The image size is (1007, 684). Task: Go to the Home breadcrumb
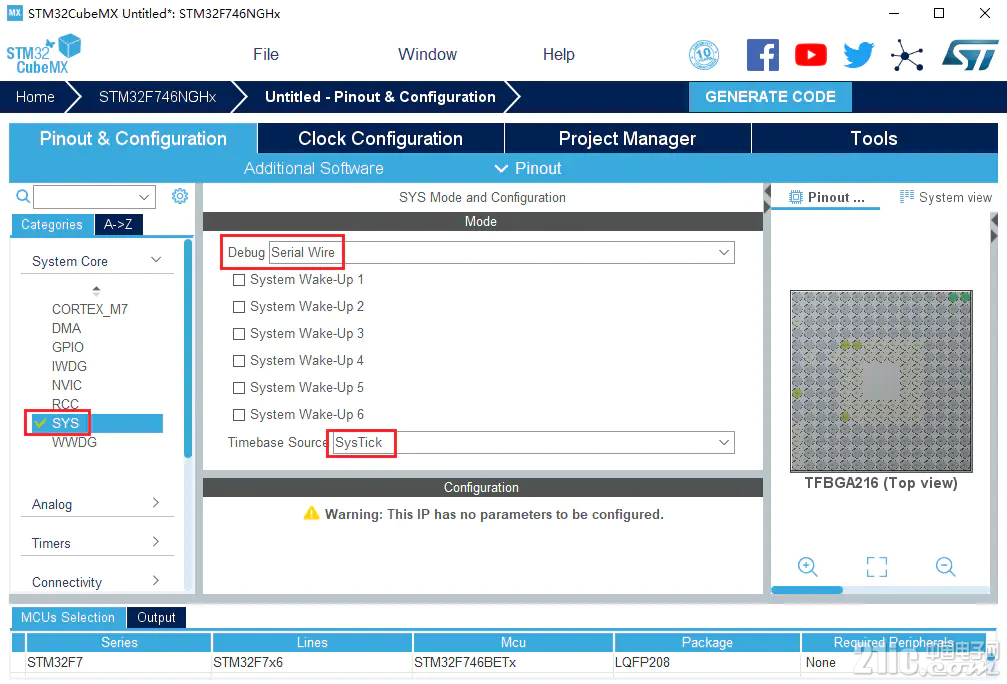coord(35,97)
